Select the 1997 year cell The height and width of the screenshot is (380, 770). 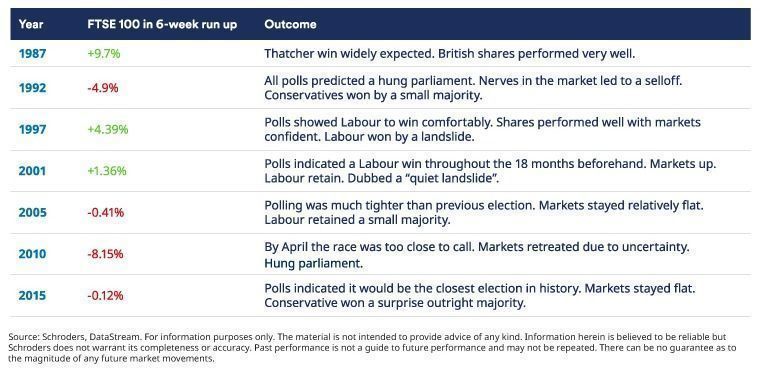click(x=32, y=129)
